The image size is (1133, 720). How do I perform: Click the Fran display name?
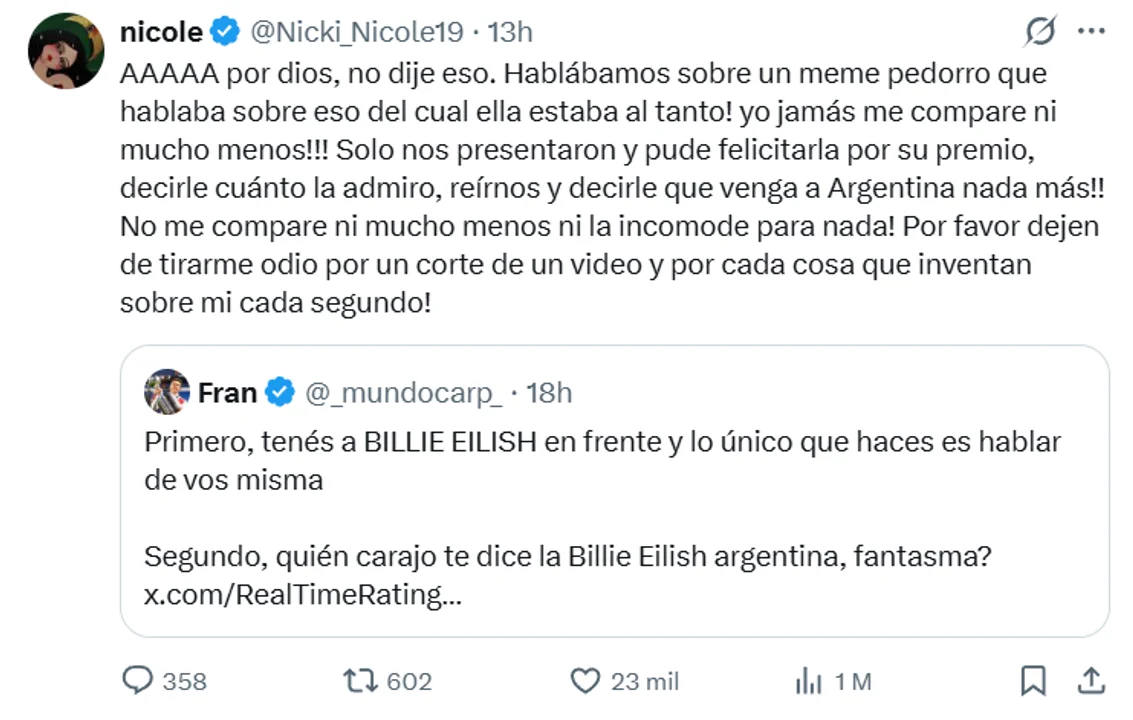pos(227,393)
